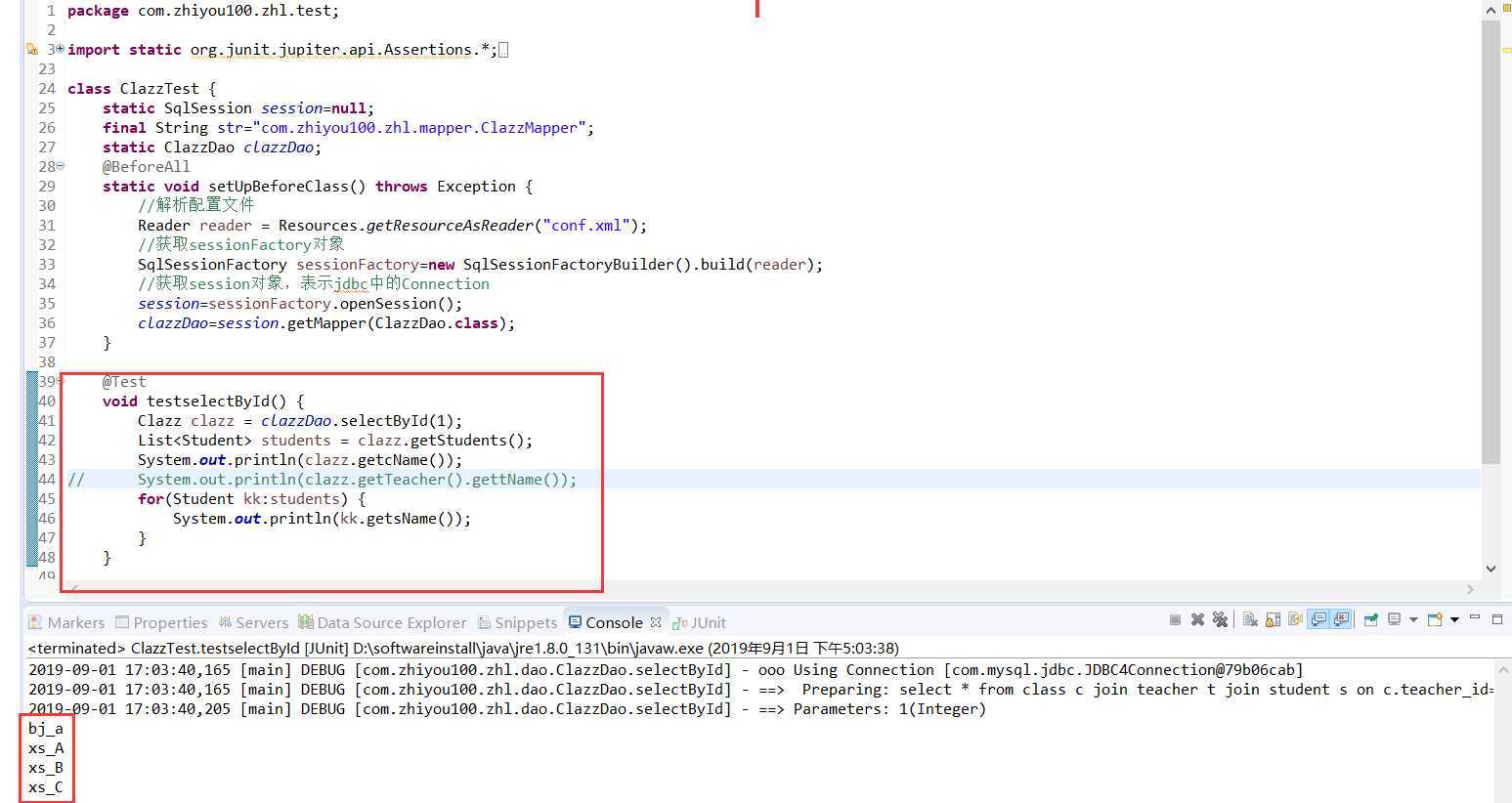Viewport: 1512px width, 803px height.
Task: Click the editor scrollbar down arrow
Action: tap(1490, 569)
